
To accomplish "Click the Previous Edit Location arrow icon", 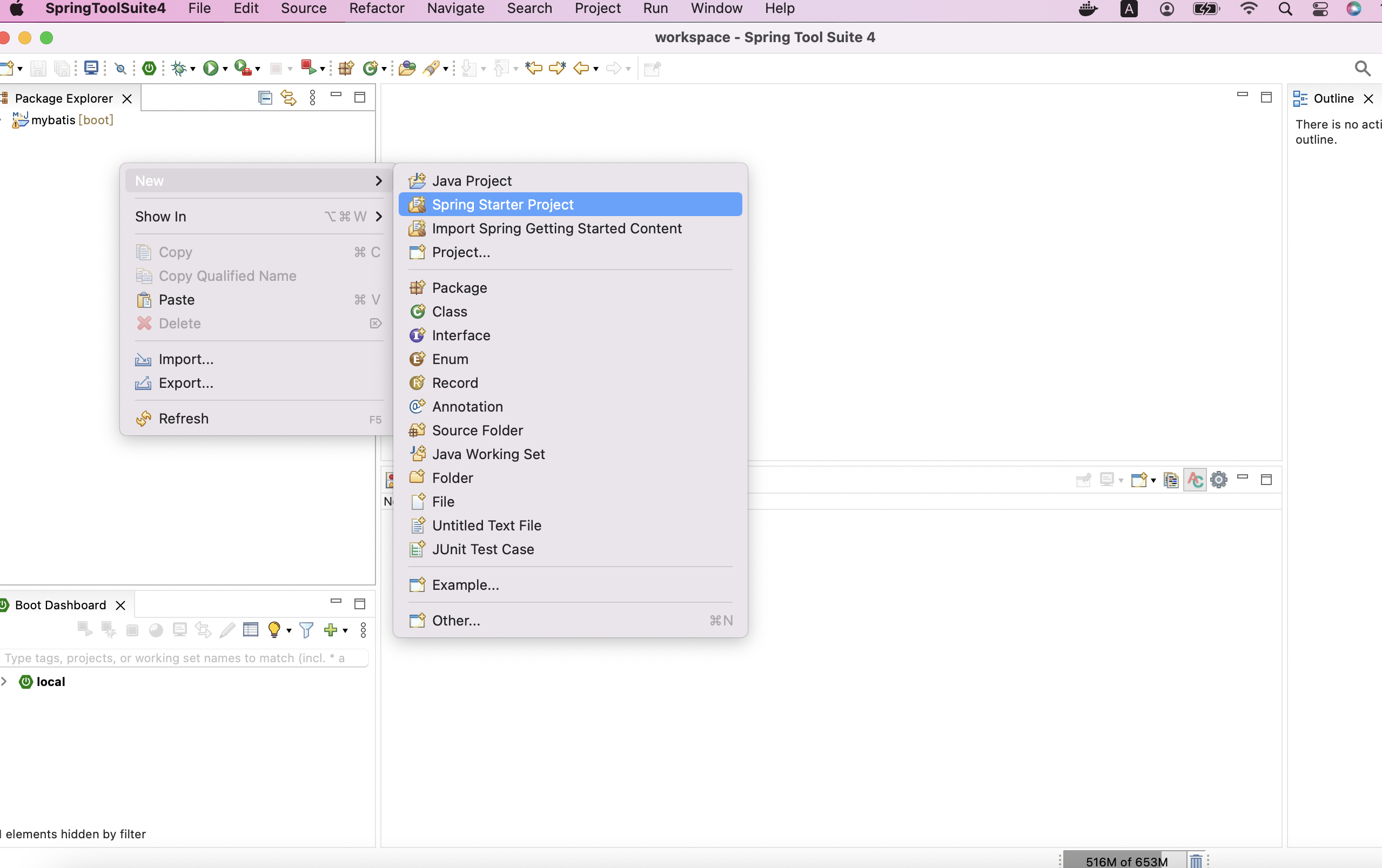I will coord(534,68).
